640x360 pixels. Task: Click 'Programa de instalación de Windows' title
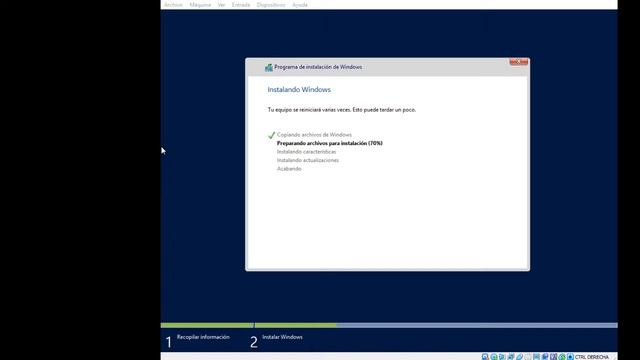point(318,67)
